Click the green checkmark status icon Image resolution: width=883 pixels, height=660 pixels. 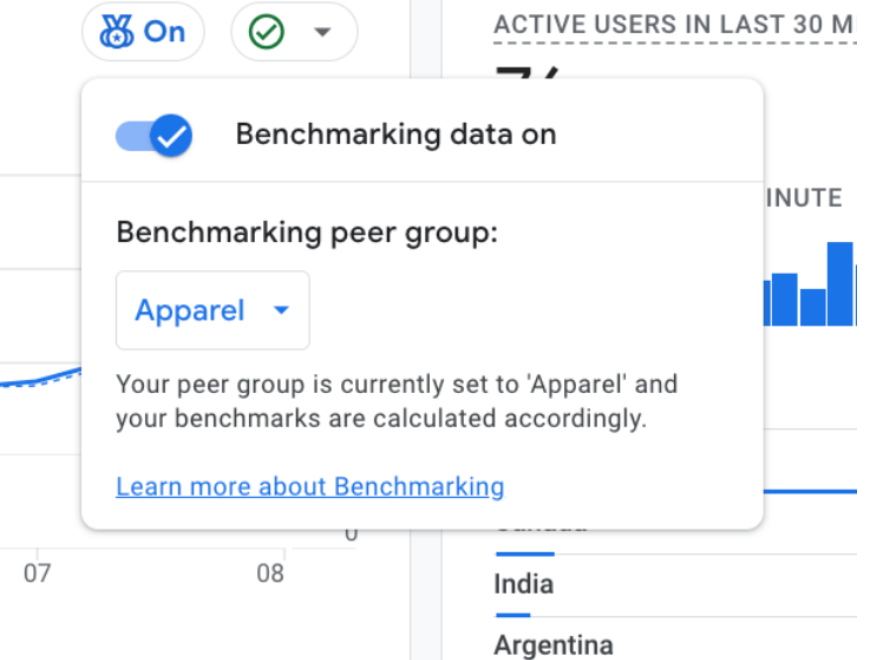coord(266,32)
